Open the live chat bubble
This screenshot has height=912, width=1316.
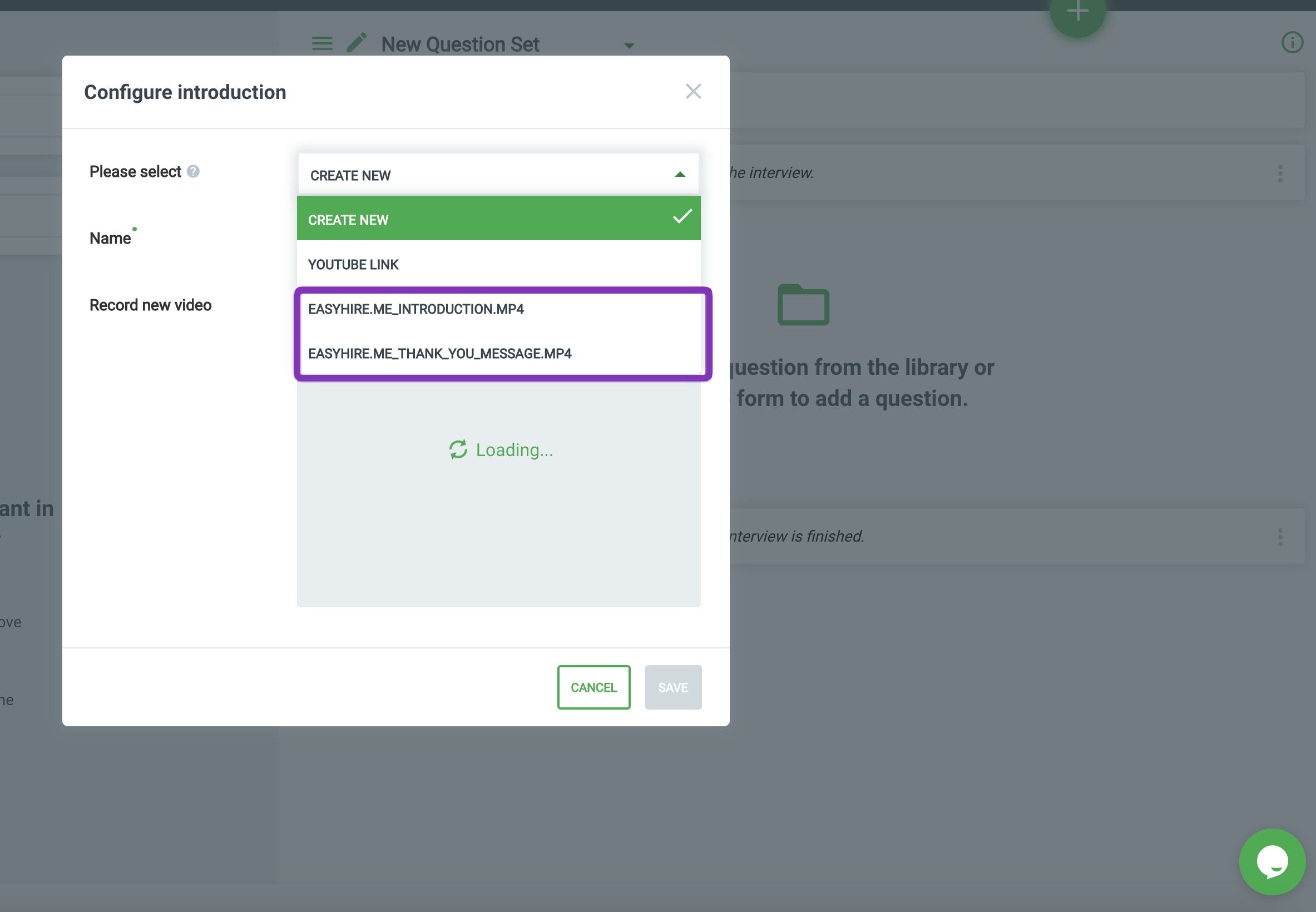point(1272,861)
